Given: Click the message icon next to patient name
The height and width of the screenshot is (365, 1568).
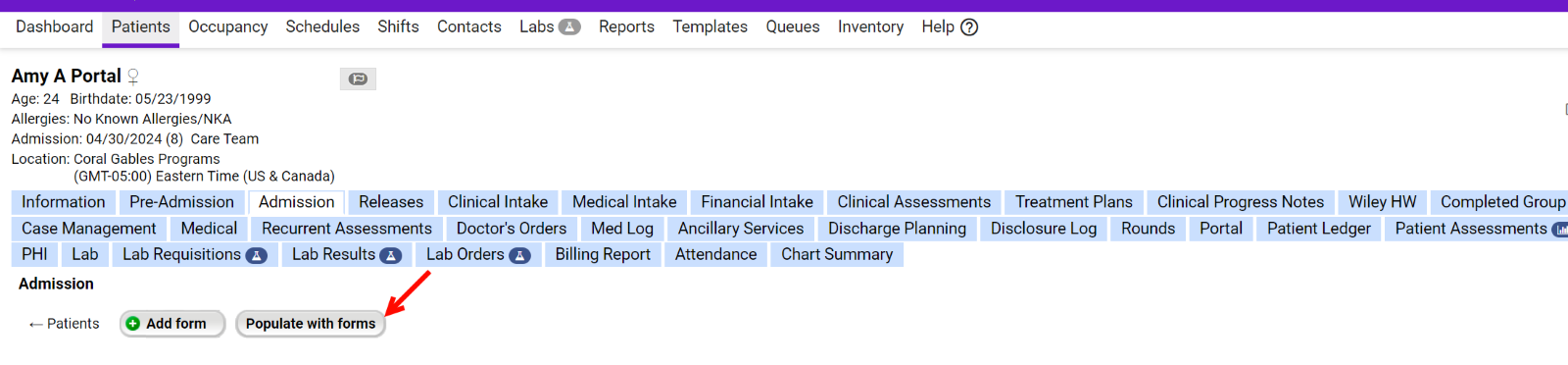Looking at the screenshot, I should click(358, 78).
